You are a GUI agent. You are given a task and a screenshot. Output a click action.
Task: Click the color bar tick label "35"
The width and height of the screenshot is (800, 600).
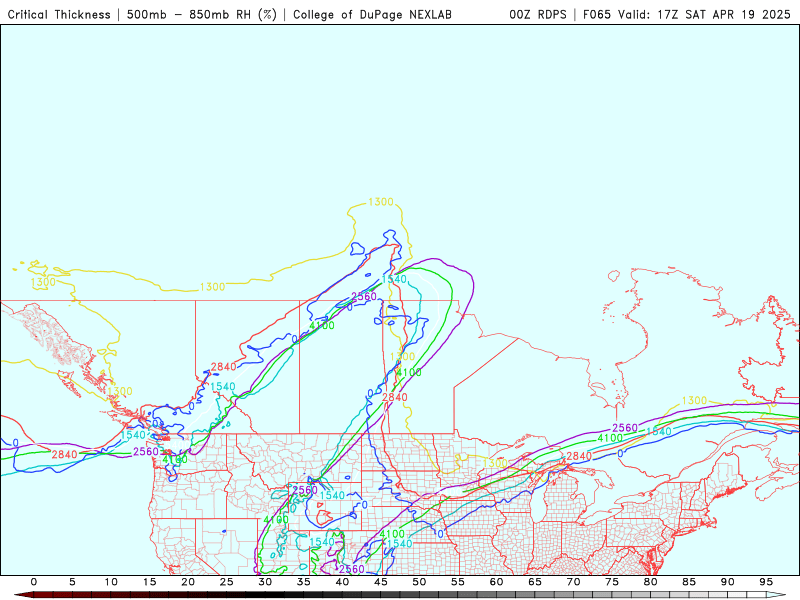[304, 582]
